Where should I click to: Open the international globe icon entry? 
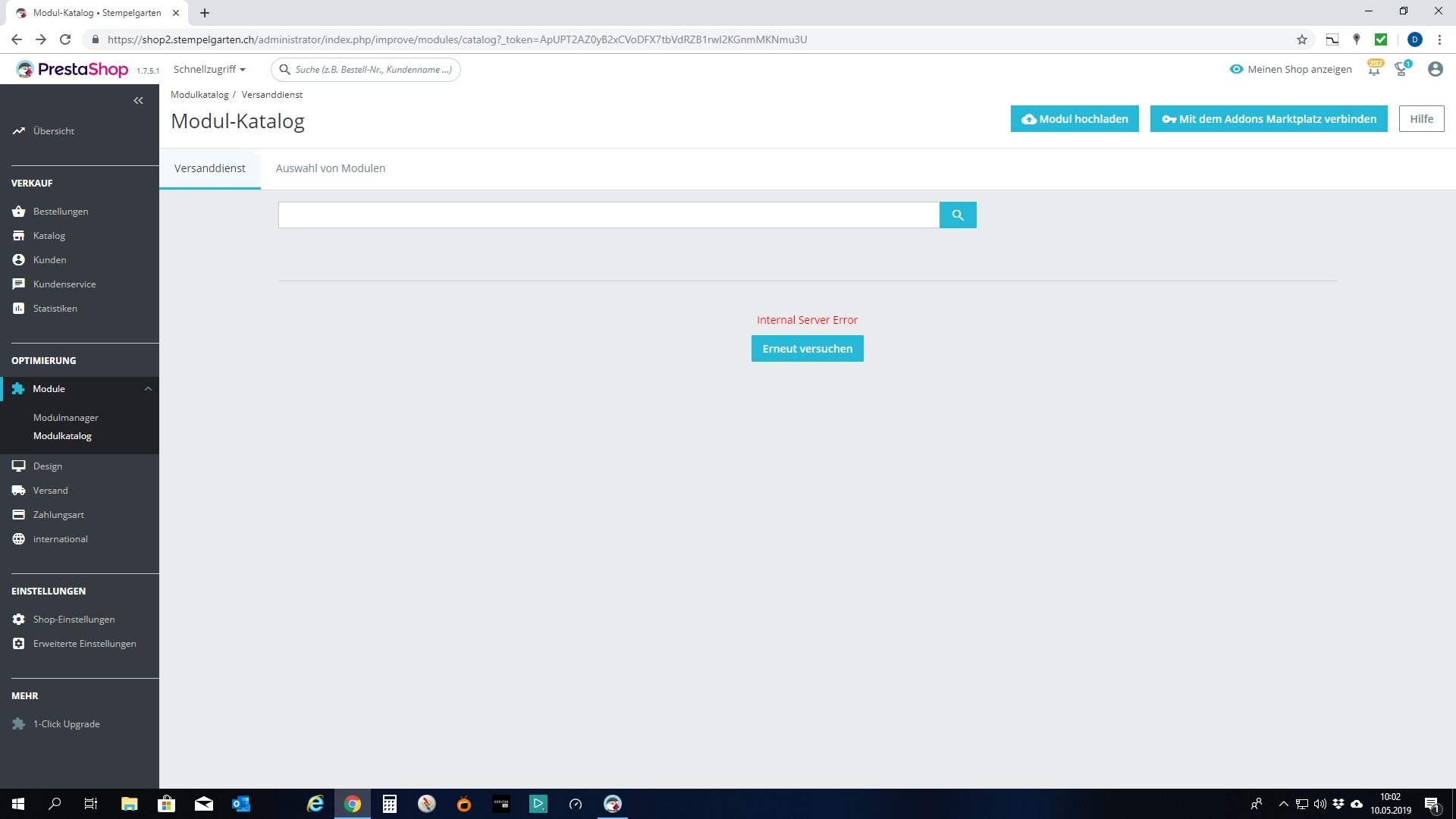[x=19, y=539]
